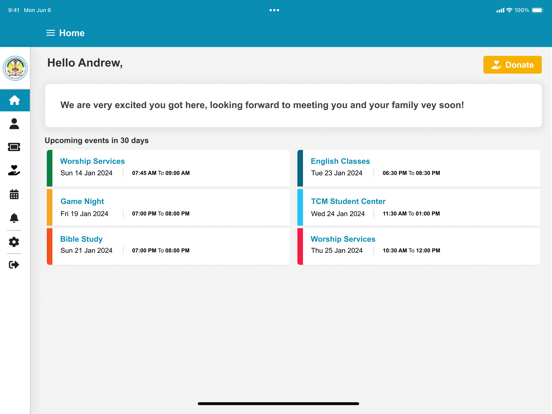
Task: Tap the home indicator bar at bottom
Action: tap(278, 403)
